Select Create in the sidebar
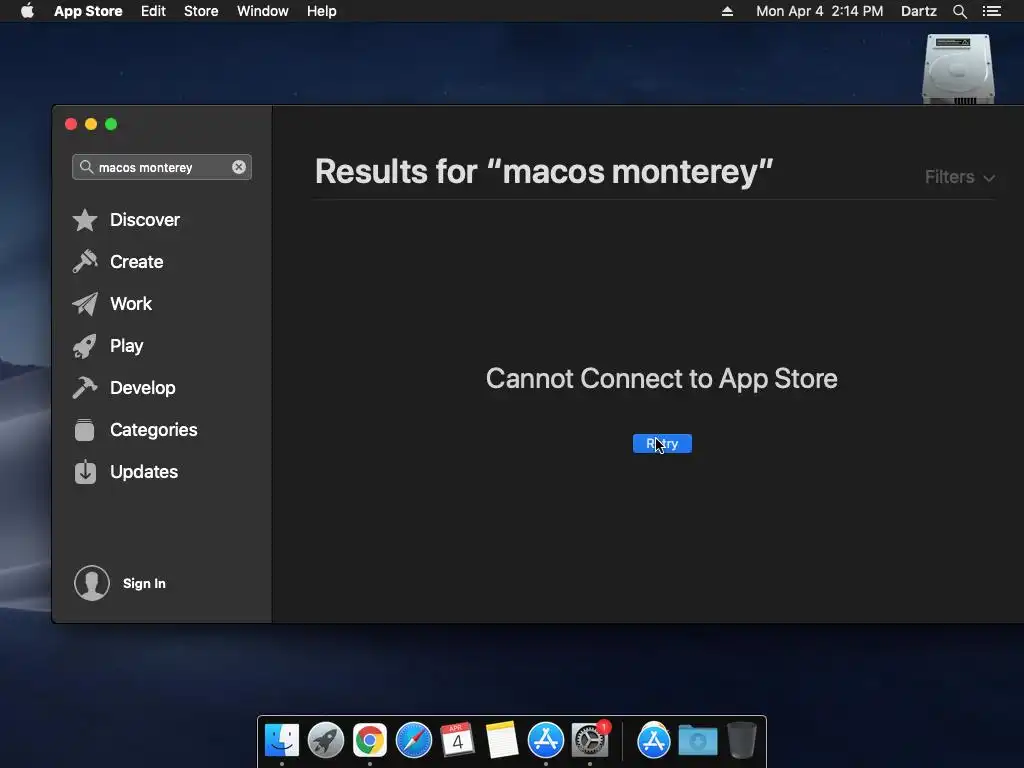Image resolution: width=1024 pixels, height=768 pixels. coord(136,262)
